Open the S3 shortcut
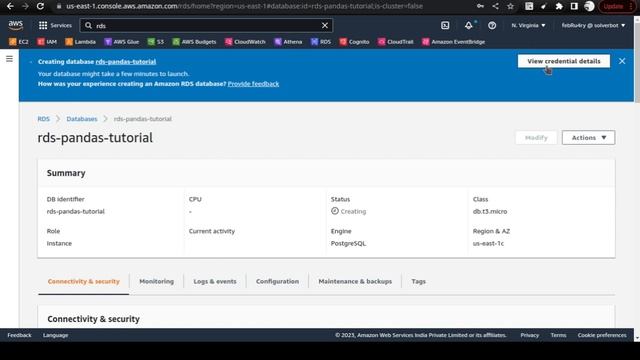The width and height of the screenshot is (640, 360). coord(156,42)
